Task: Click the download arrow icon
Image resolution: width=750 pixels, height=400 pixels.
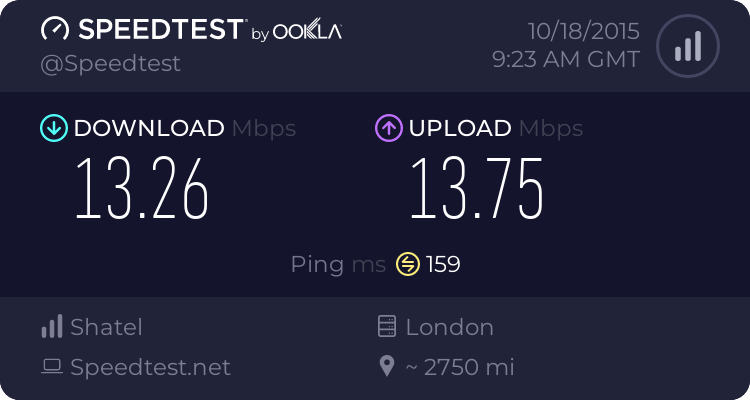Action: point(53,128)
